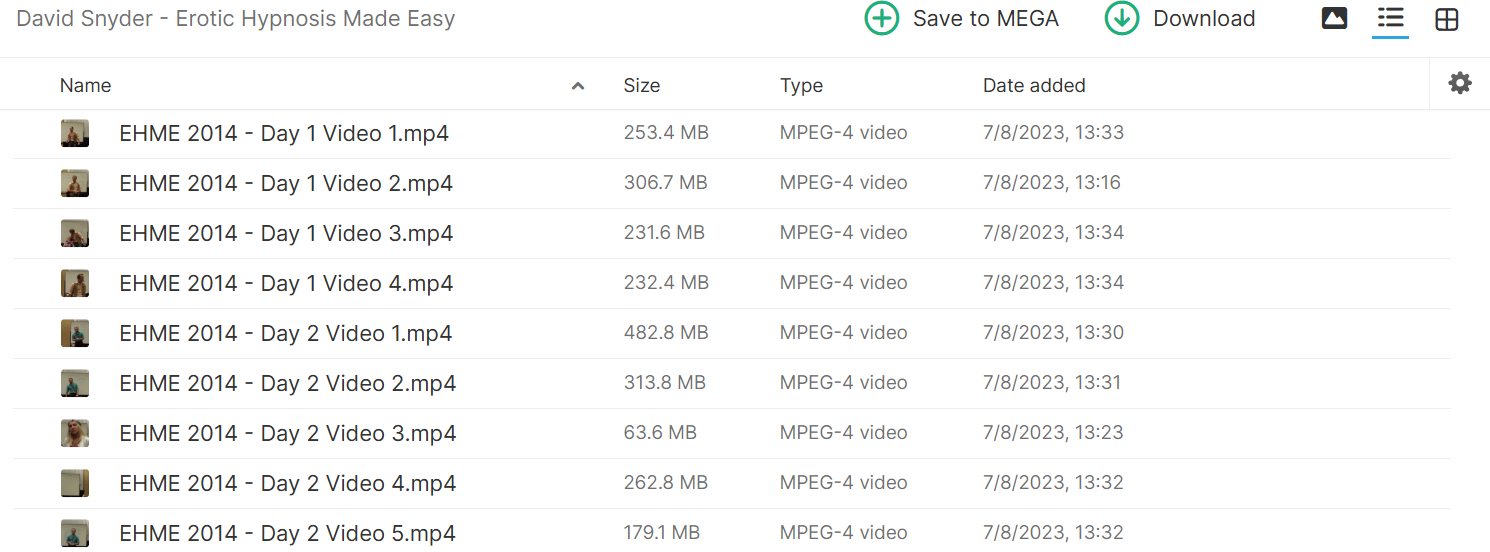Select file EHME 2014 - Day 2 Video 5.mp4
Screen dimensions: 1490x552
288,533
